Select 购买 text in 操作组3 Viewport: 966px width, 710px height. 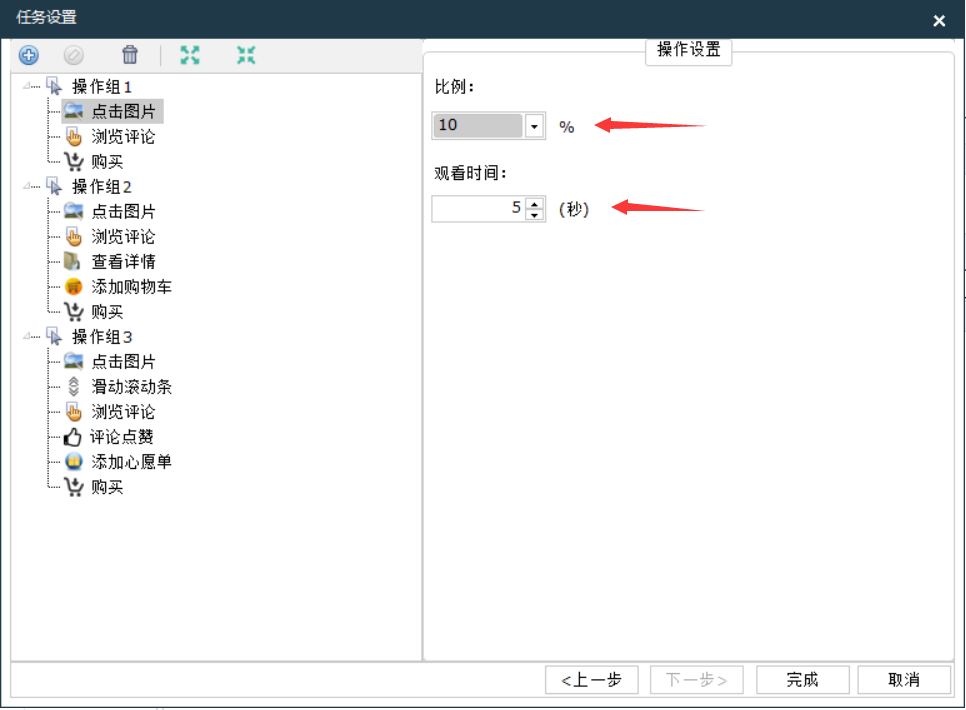107,487
